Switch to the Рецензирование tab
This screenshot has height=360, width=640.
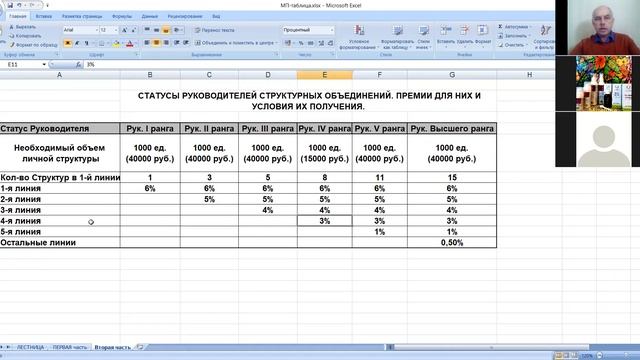(184, 16)
